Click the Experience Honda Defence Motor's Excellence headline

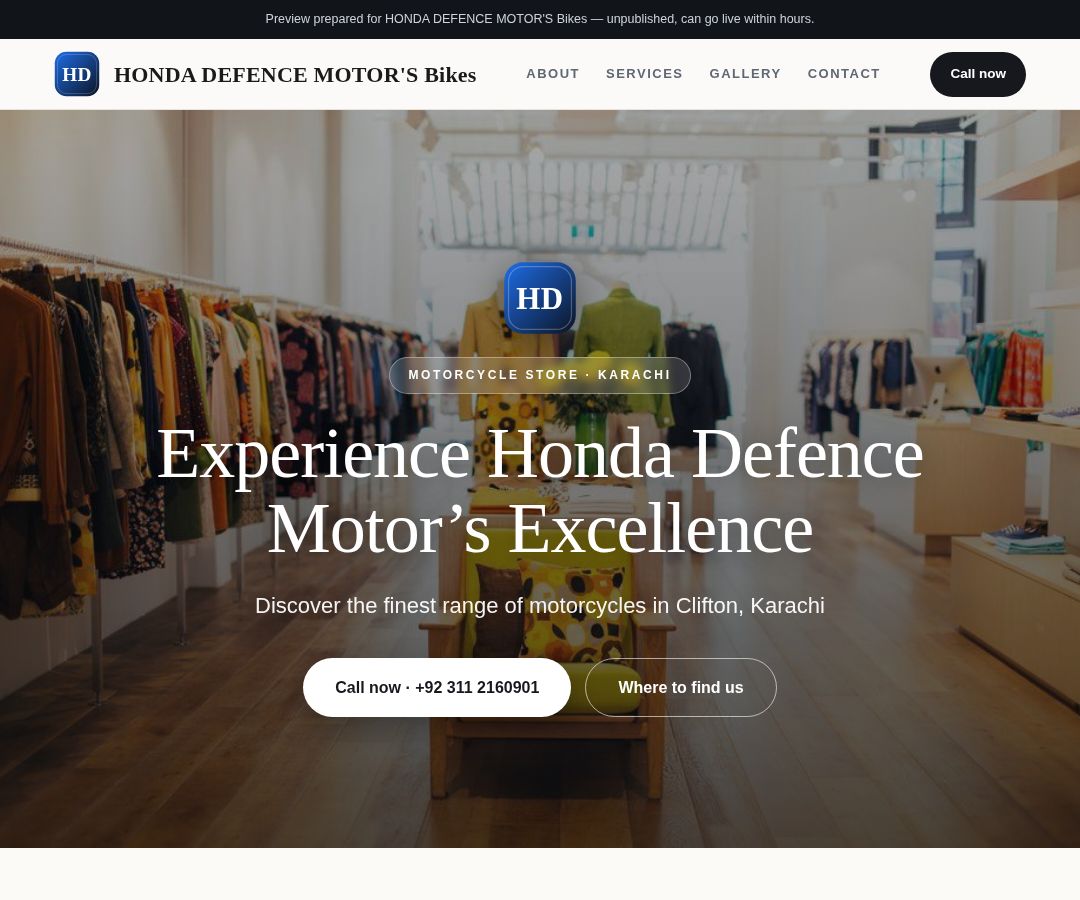[x=540, y=491]
